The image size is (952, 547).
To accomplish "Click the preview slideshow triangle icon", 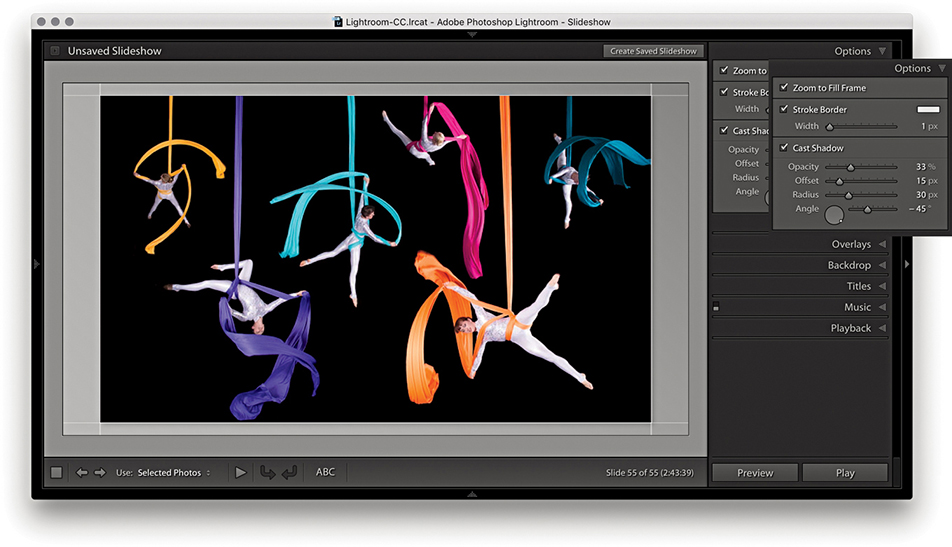I will pos(240,472).
